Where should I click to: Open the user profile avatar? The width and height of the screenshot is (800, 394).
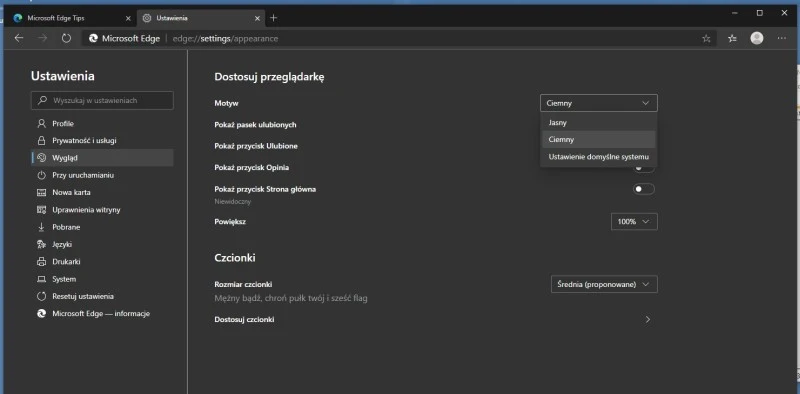coord(757,38)
